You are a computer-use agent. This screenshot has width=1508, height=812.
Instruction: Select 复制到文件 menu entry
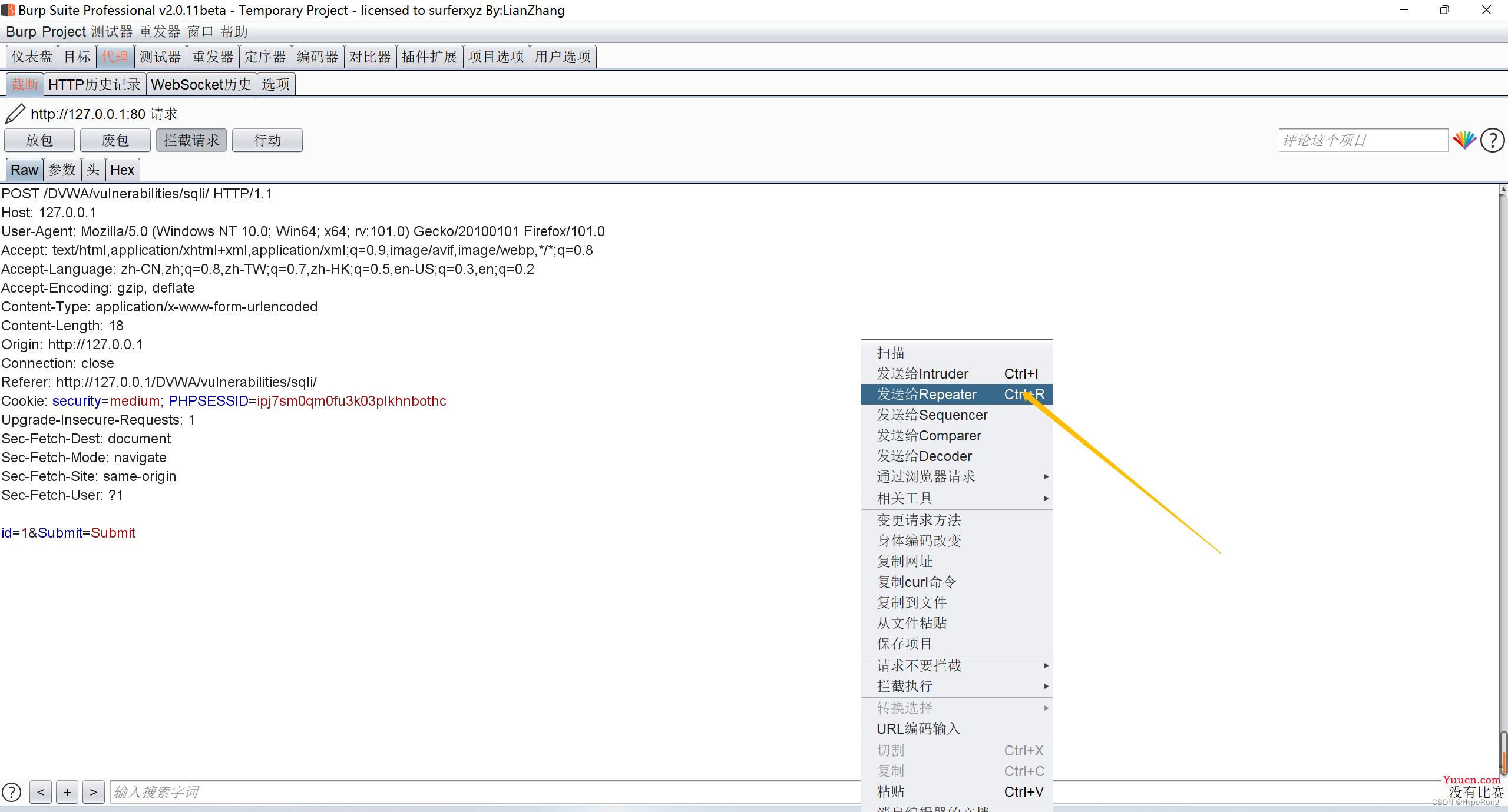pos(957,602)
